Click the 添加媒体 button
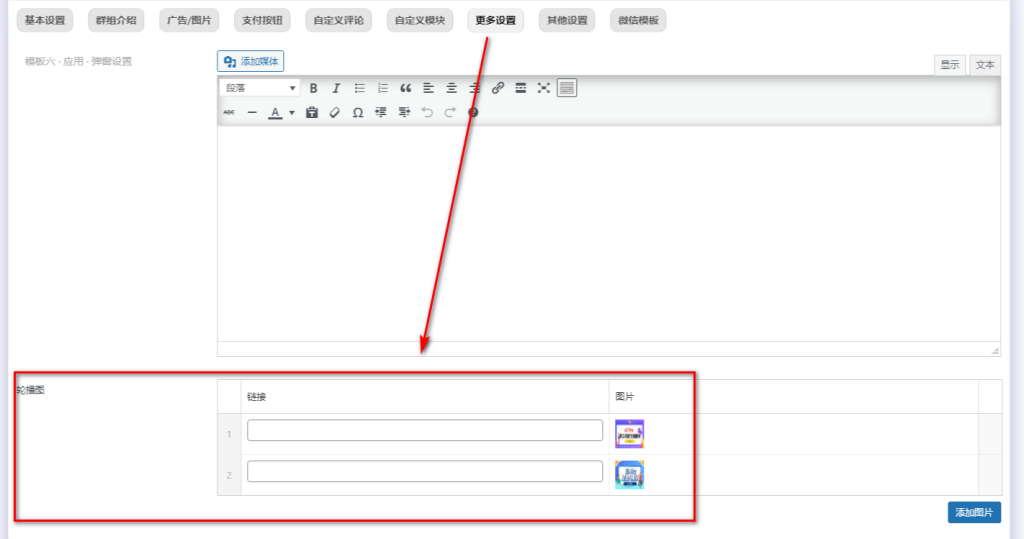 point(251,62)
